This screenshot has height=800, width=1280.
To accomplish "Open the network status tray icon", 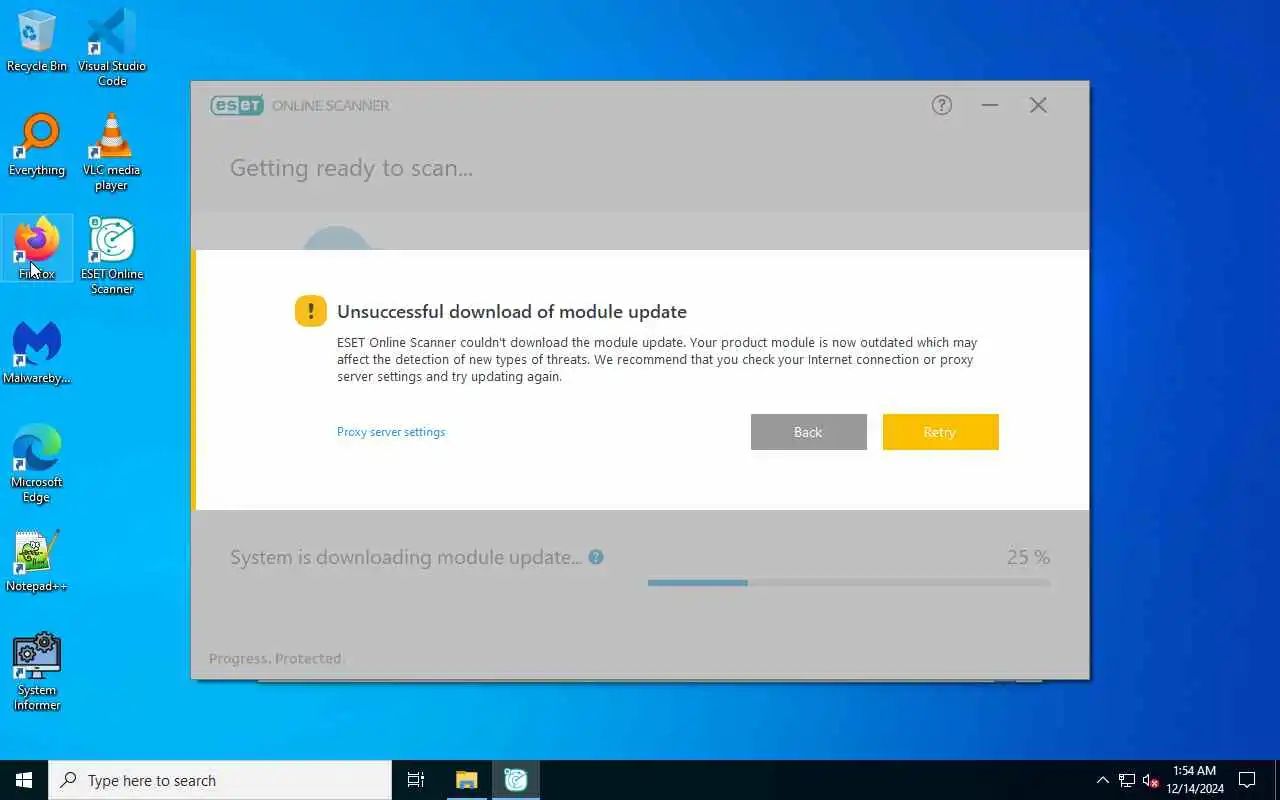I will 1127,780.
